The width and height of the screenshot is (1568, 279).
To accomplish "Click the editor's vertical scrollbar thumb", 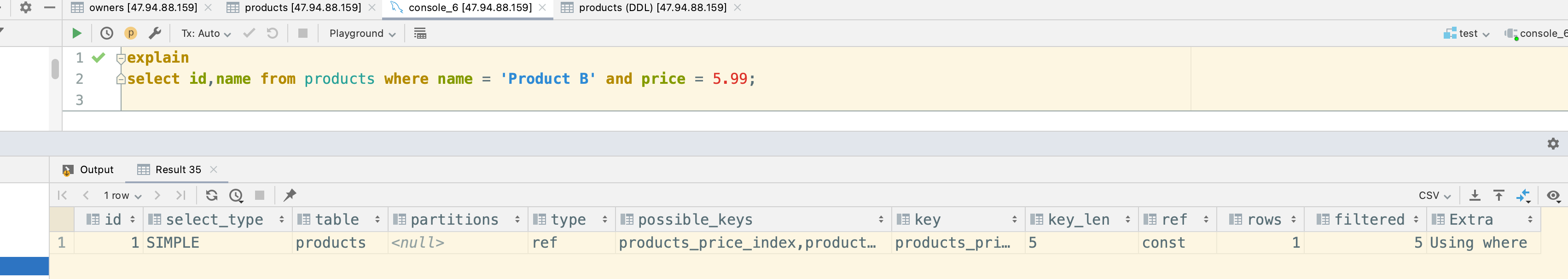I will click(55, 69).
